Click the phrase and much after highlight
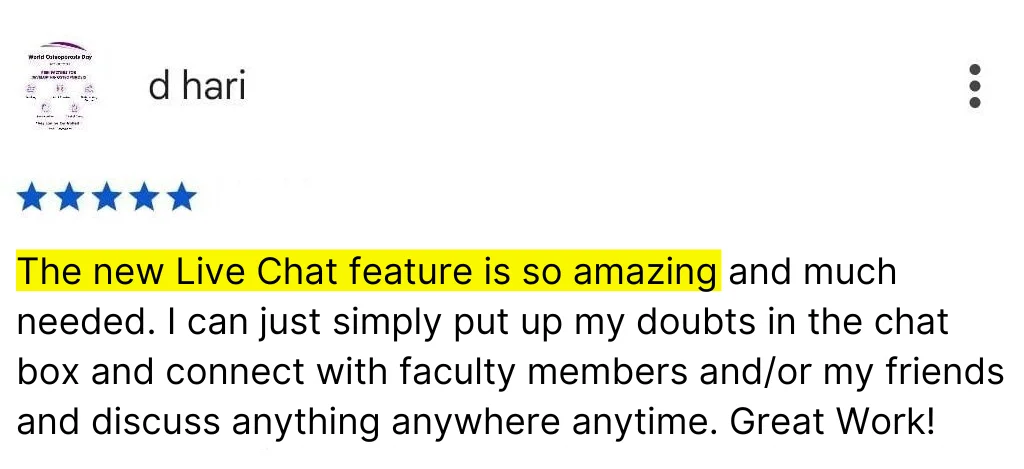This screenshot has height=469, width=1024. 812,271
